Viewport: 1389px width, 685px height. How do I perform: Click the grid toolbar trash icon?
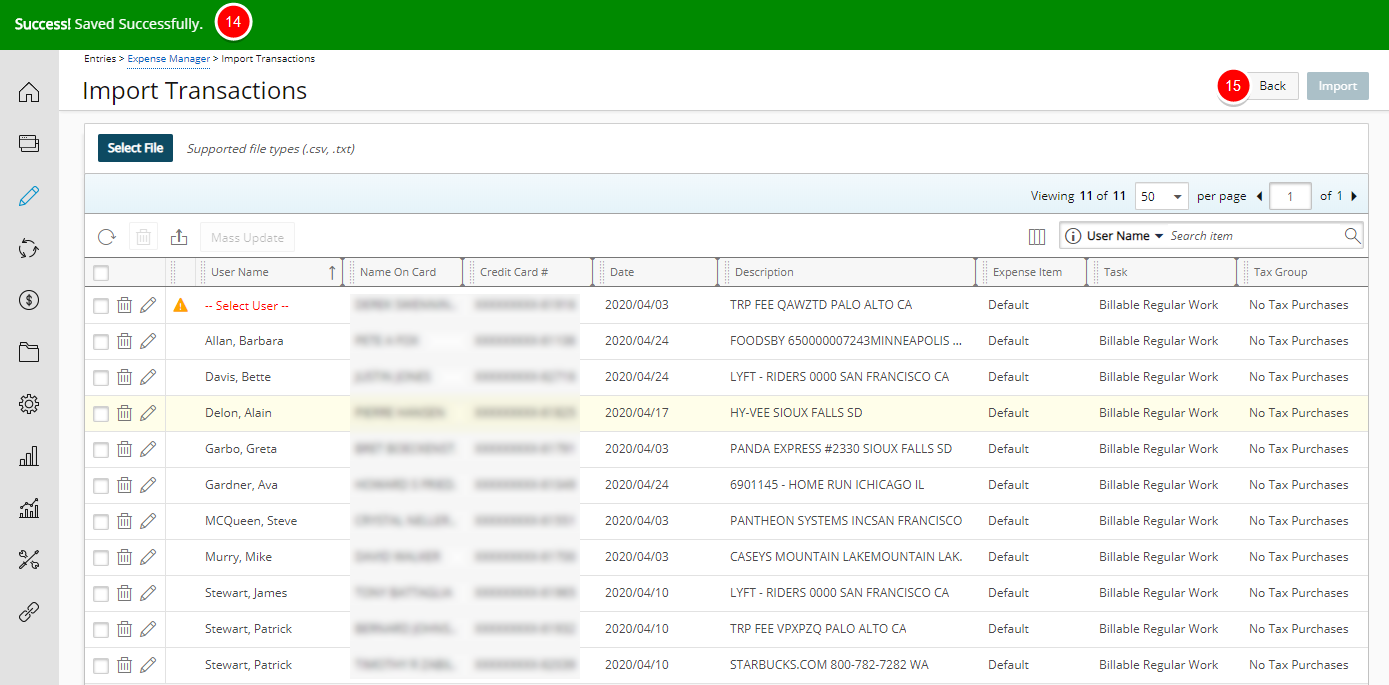[x=143, y=237]
